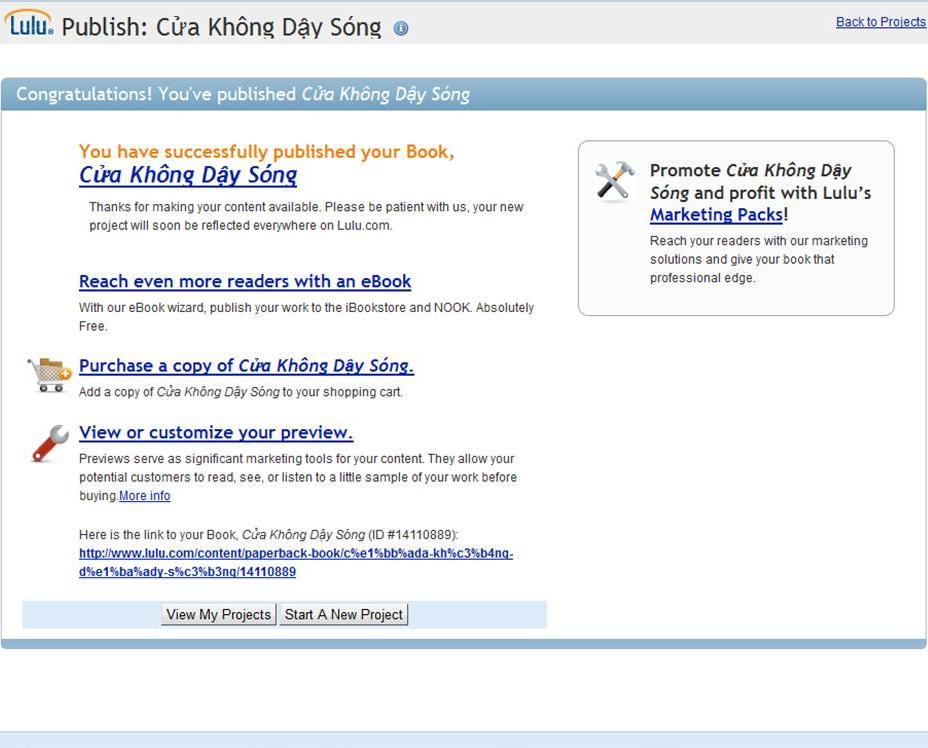Click the 'Previews serve as significant marketing tools' text
Image resolution: width=928 pixels, height=748 pixels.
click(298, 477)
